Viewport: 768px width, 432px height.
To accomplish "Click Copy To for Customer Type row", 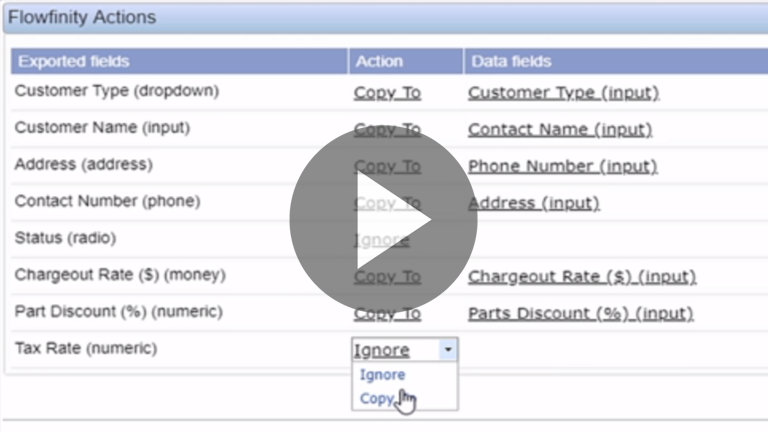I will (387, 93).
